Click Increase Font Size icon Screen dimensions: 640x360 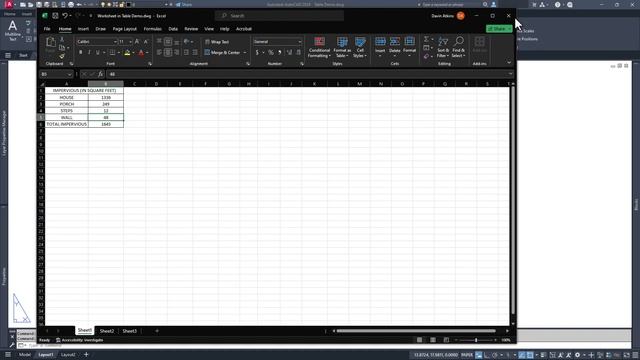click(137, 42)
